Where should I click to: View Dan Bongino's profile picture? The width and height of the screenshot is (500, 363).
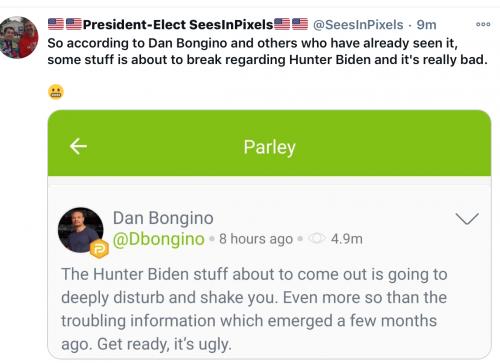(81, 230)
